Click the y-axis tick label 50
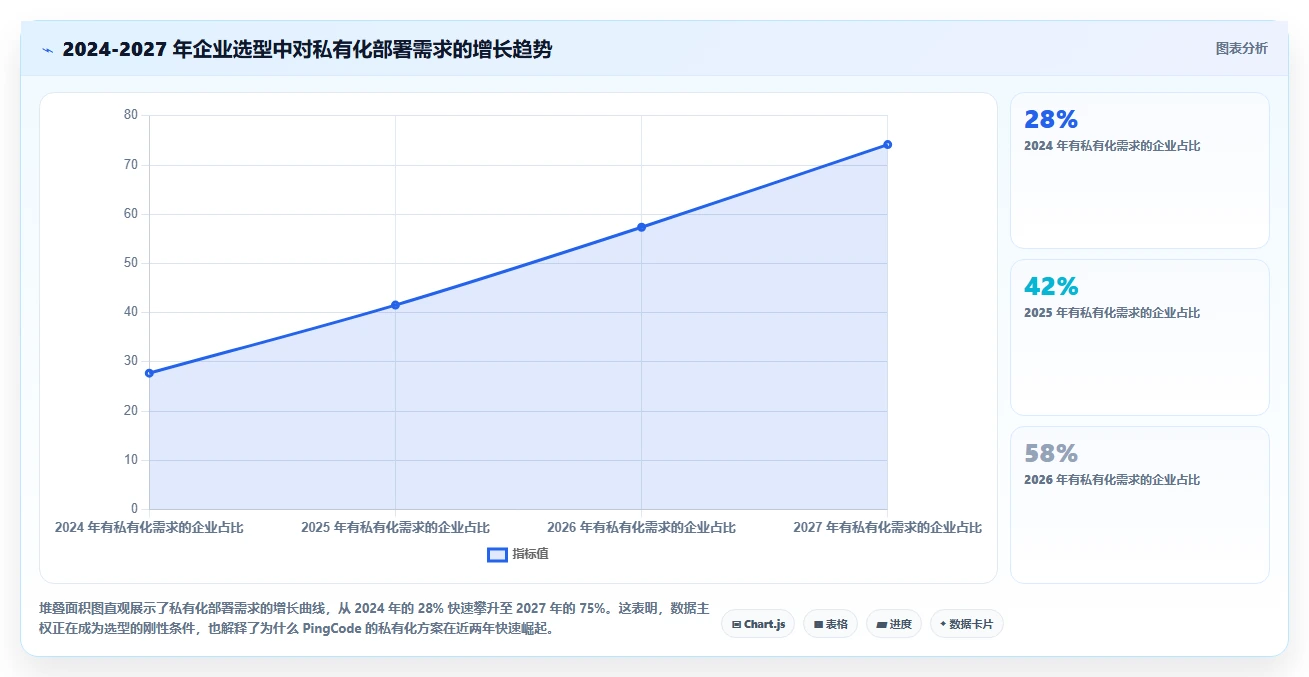This screenshot has width=1309, height=677. tap(131, 263)
